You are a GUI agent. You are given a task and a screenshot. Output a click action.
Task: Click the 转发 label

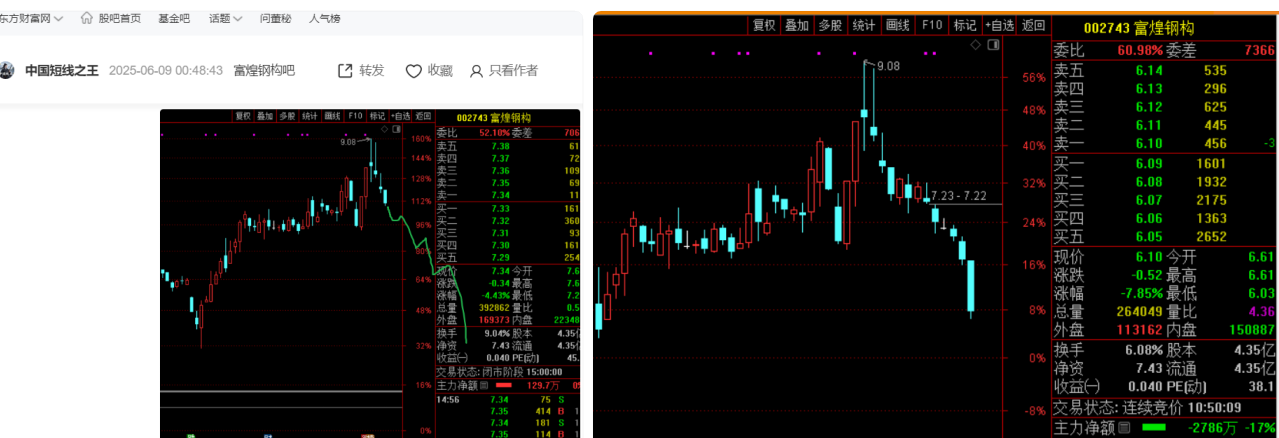click(x=372, y=70)
